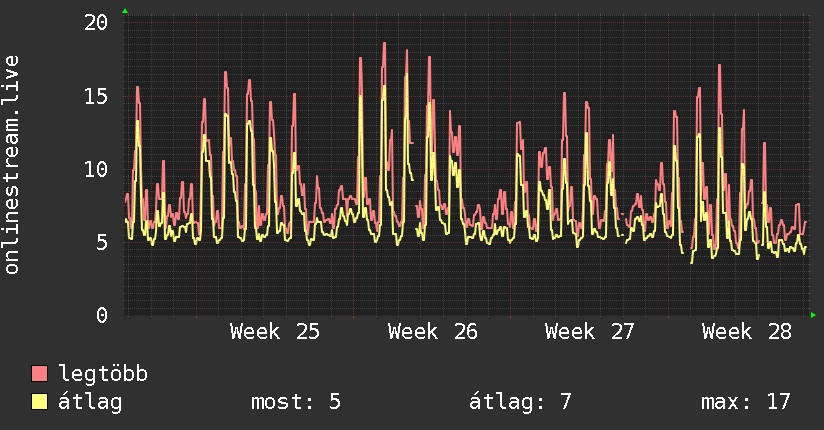
Task: Select the Week 27 axis label
Action: [x=590, y=332]
